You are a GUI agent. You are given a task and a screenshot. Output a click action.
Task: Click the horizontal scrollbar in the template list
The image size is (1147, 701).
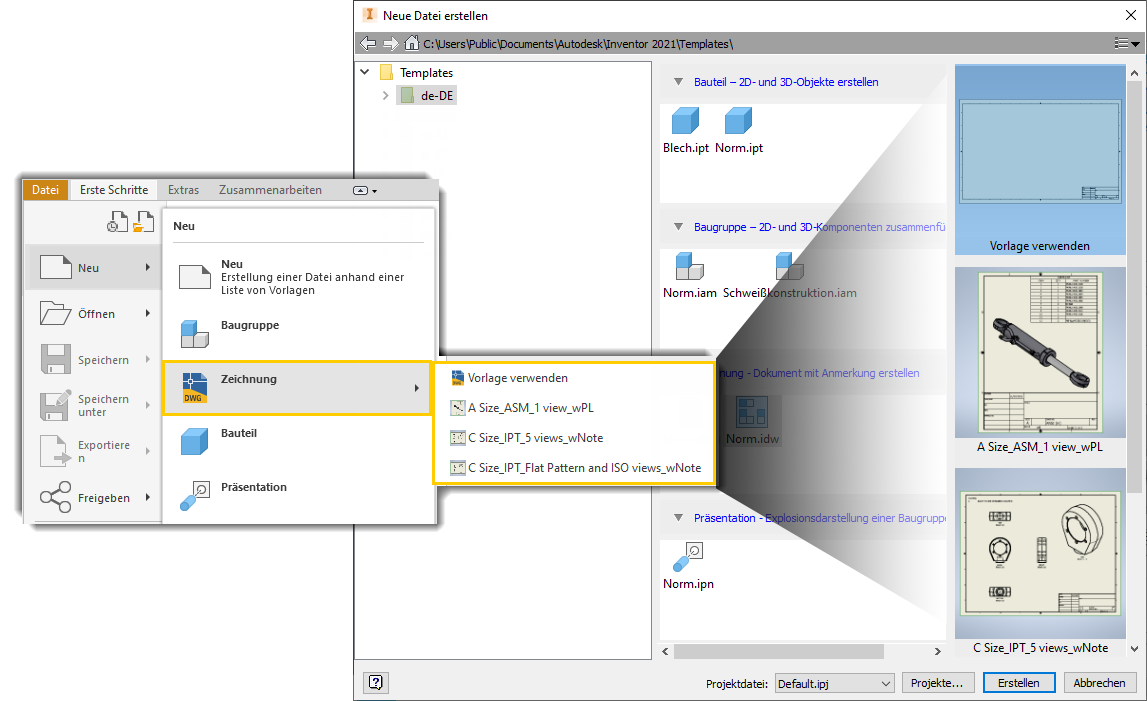click(x=778, y=651)
